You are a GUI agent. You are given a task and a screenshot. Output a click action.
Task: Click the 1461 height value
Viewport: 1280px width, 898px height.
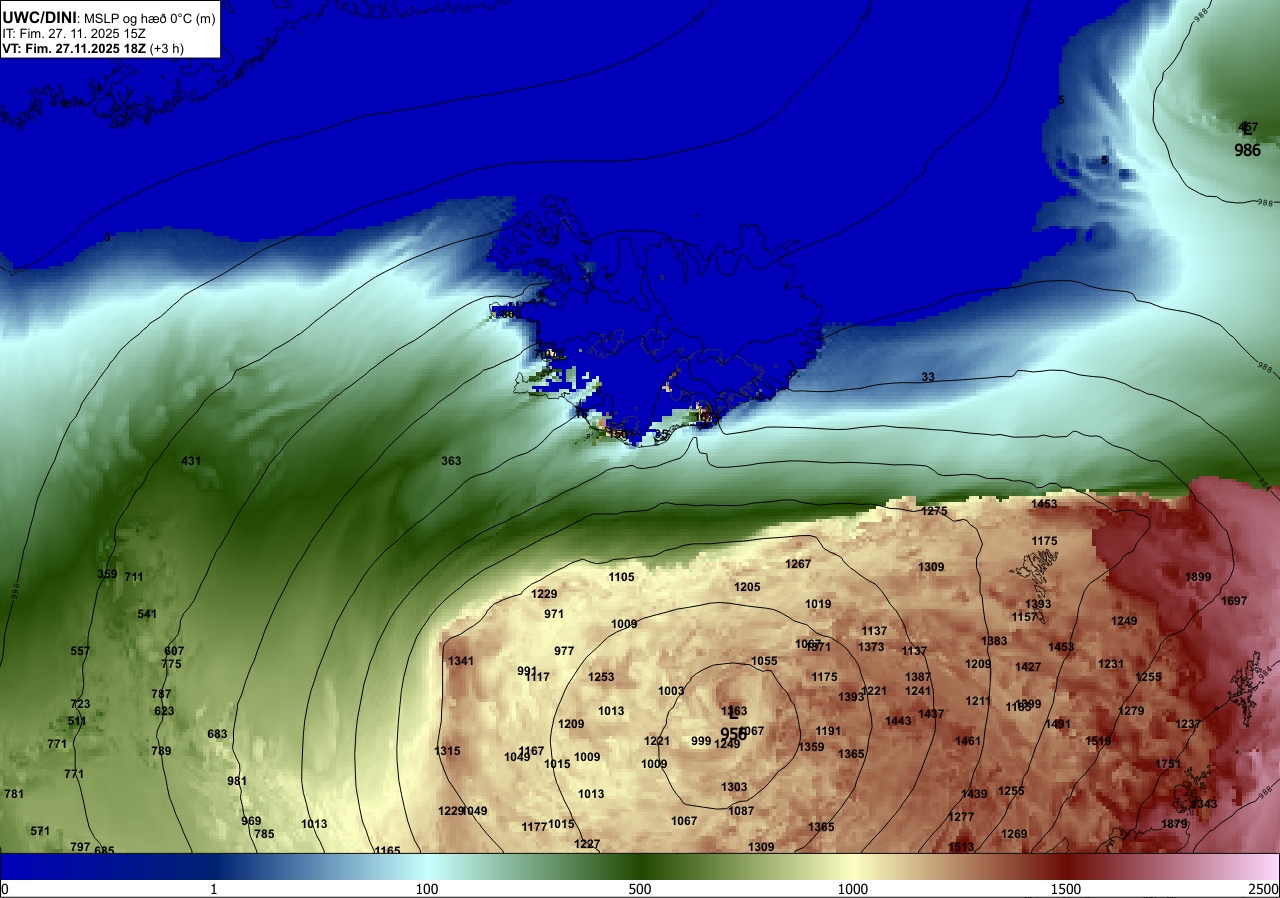968,741
